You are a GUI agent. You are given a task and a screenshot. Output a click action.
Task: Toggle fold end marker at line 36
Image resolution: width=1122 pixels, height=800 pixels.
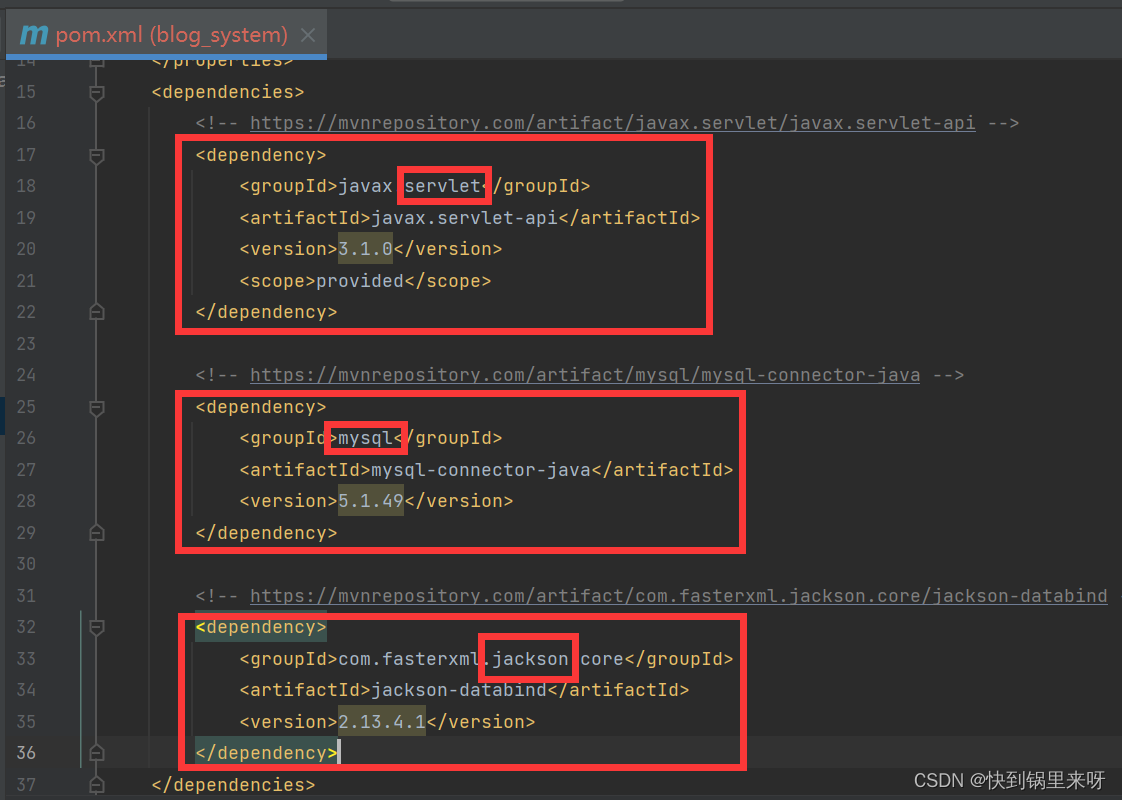click(x=97, y=753)
